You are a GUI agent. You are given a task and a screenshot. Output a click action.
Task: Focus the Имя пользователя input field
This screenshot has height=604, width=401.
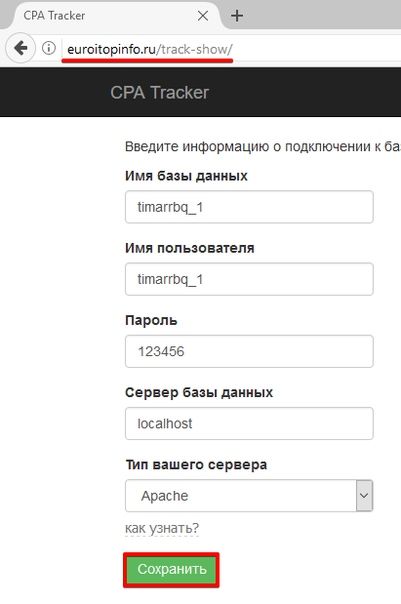click(249, 279)
